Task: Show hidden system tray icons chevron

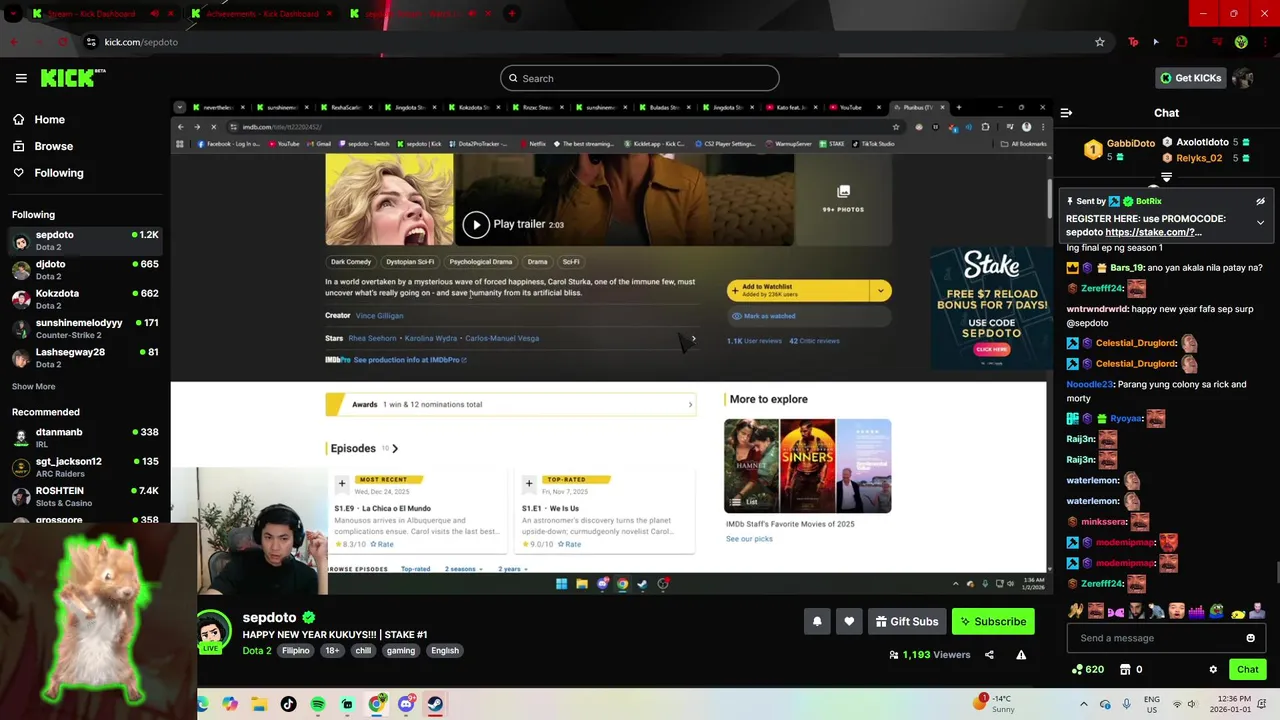Action: [x=1083, y=704]
